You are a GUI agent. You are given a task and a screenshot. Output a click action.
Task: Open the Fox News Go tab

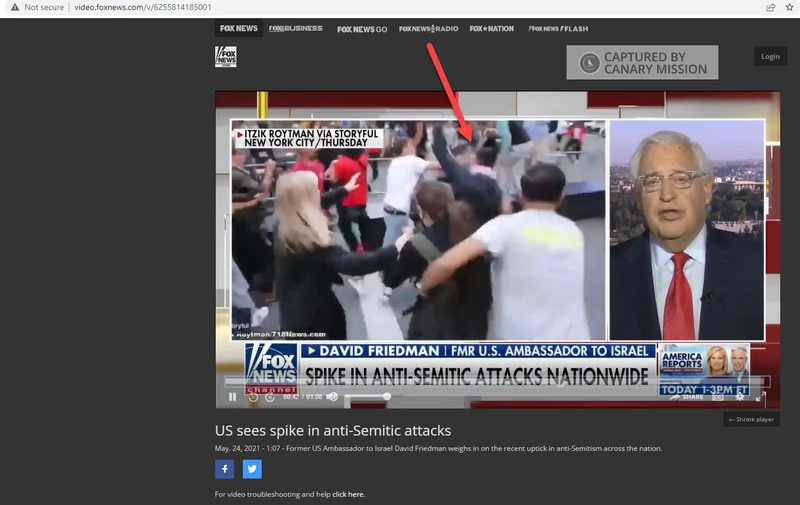tap(362, 29)
